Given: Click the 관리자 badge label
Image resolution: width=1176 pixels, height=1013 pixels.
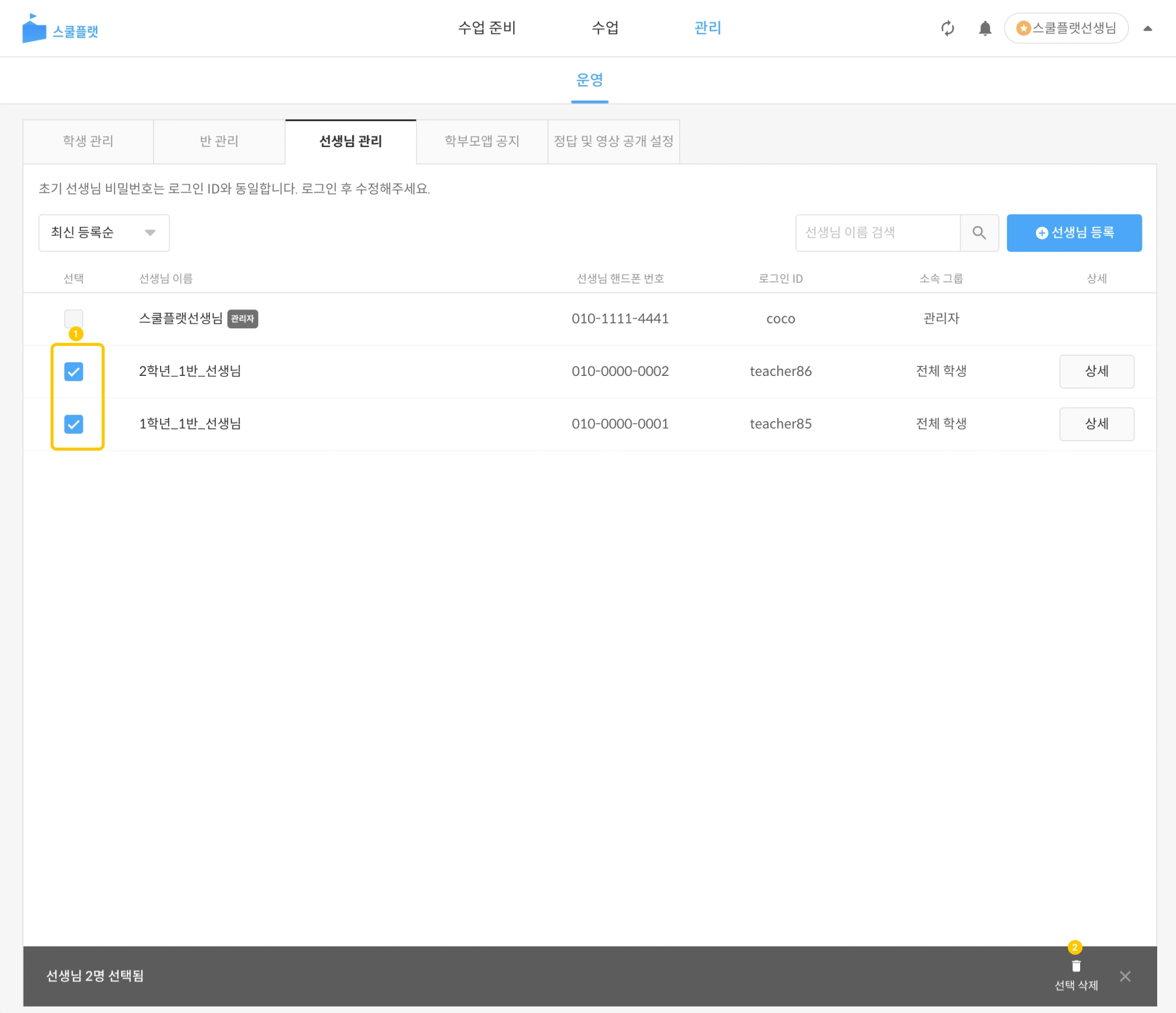Looking at the screenshot, I should pos(242,319).
